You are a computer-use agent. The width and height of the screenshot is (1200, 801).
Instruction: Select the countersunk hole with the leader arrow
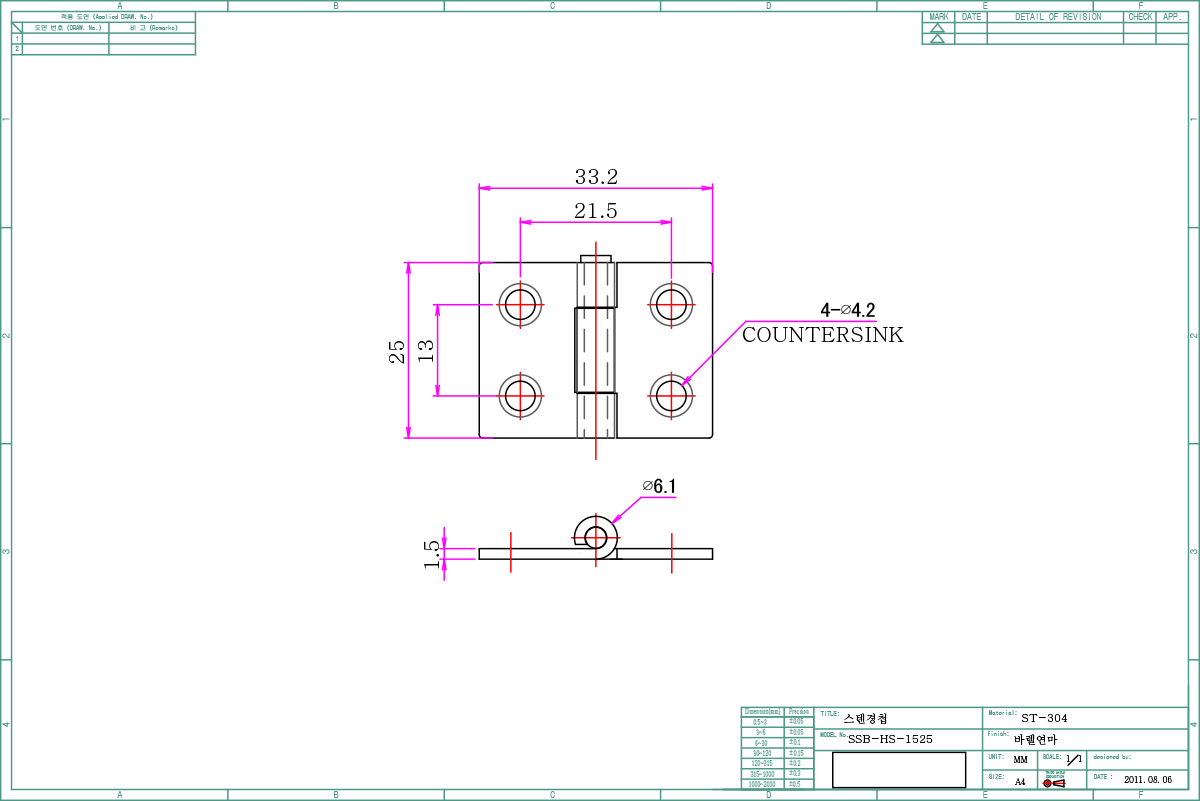coord(672,396)
